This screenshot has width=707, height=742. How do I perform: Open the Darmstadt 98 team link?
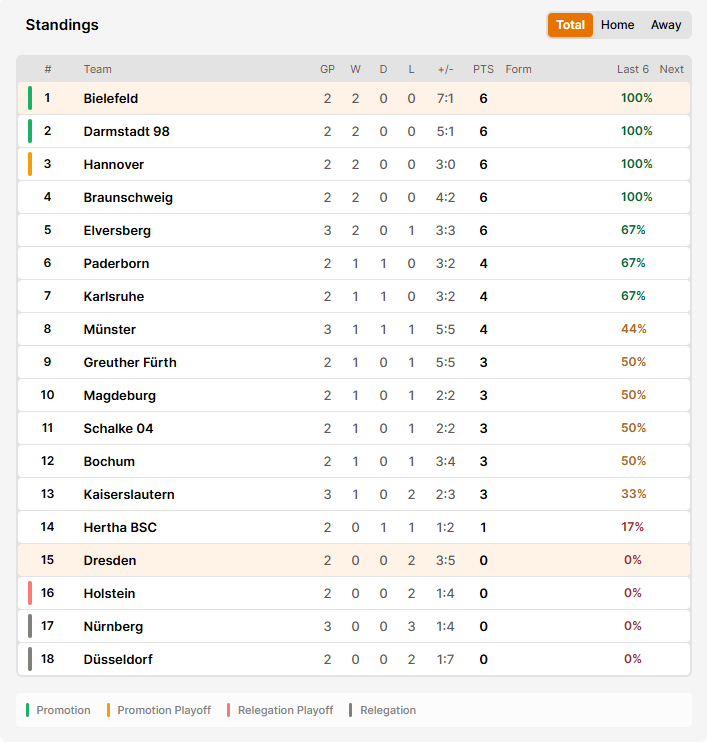(126, 132)
